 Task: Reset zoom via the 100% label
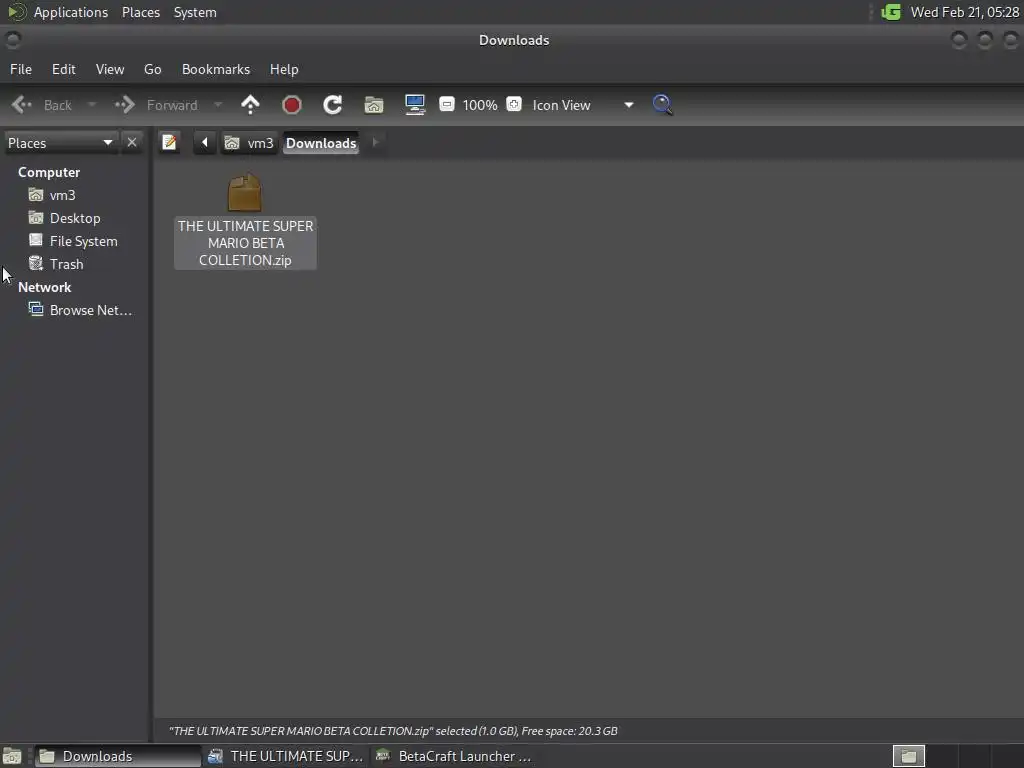click(x=480, y=105)
